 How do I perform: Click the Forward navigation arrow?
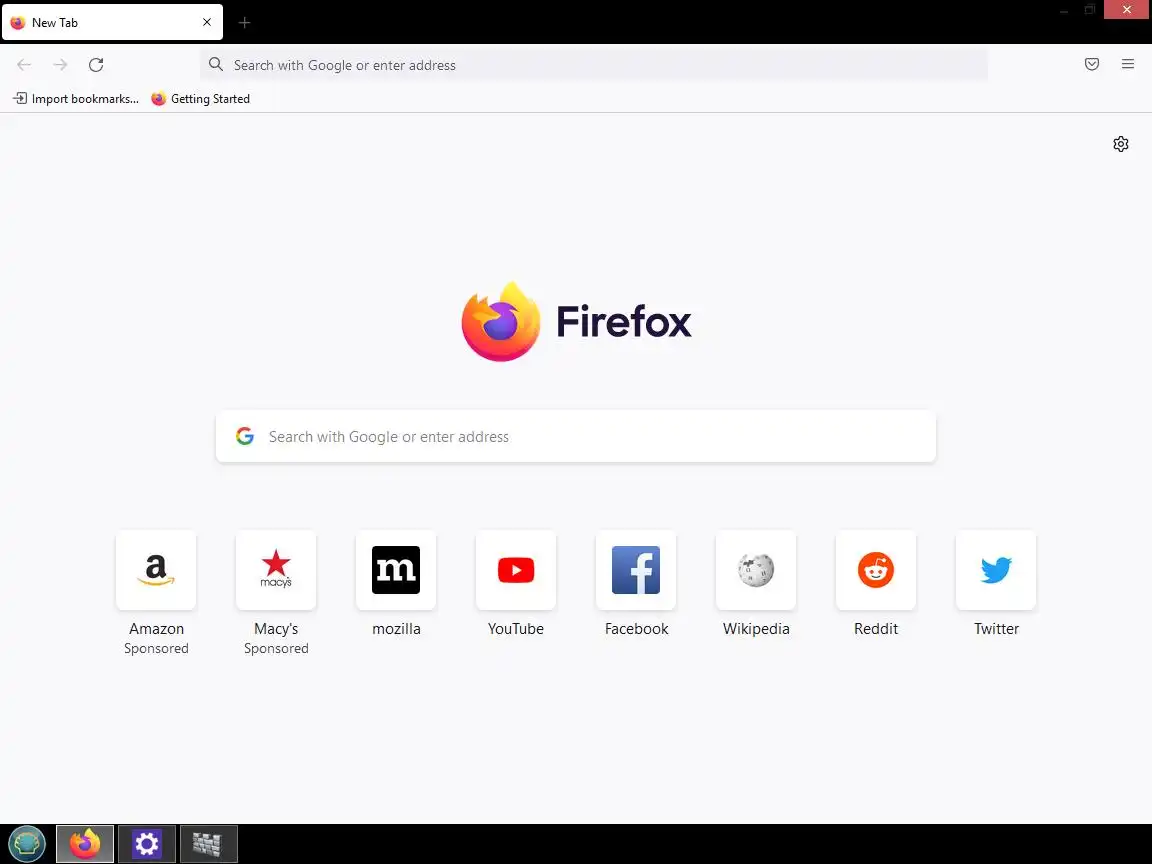[60, 65]
